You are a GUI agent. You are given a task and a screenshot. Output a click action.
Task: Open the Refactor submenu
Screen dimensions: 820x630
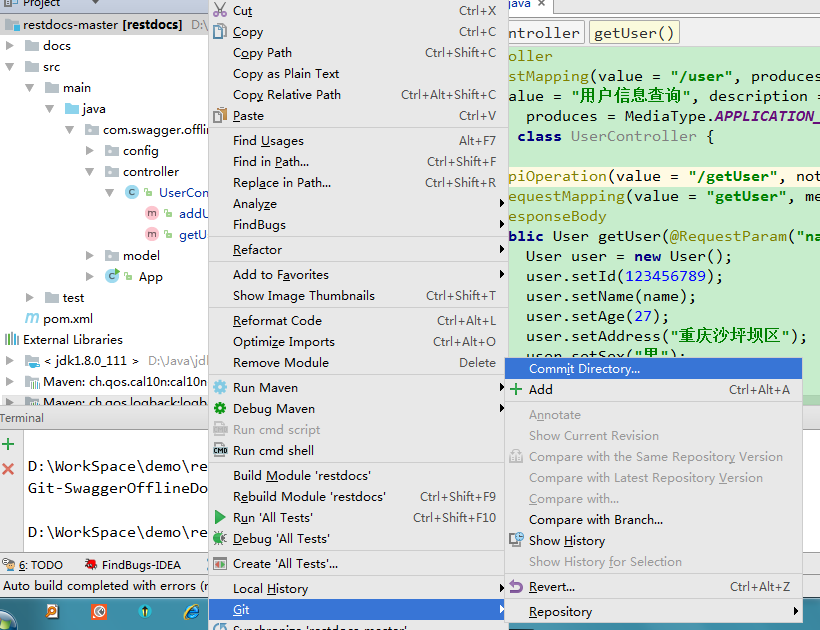(x=358, y=249)
